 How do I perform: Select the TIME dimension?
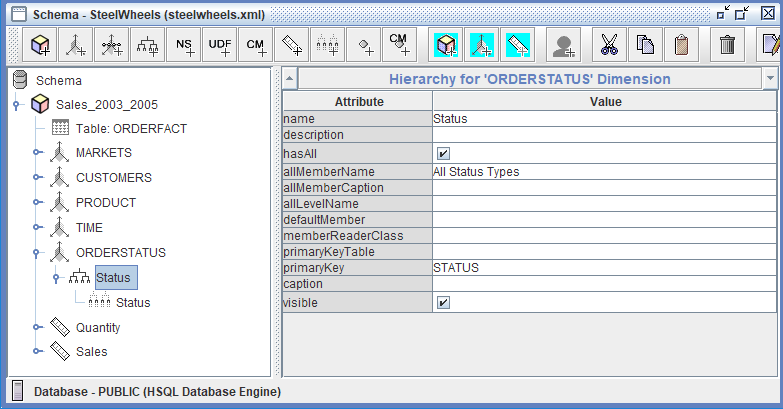pos(89,227)
